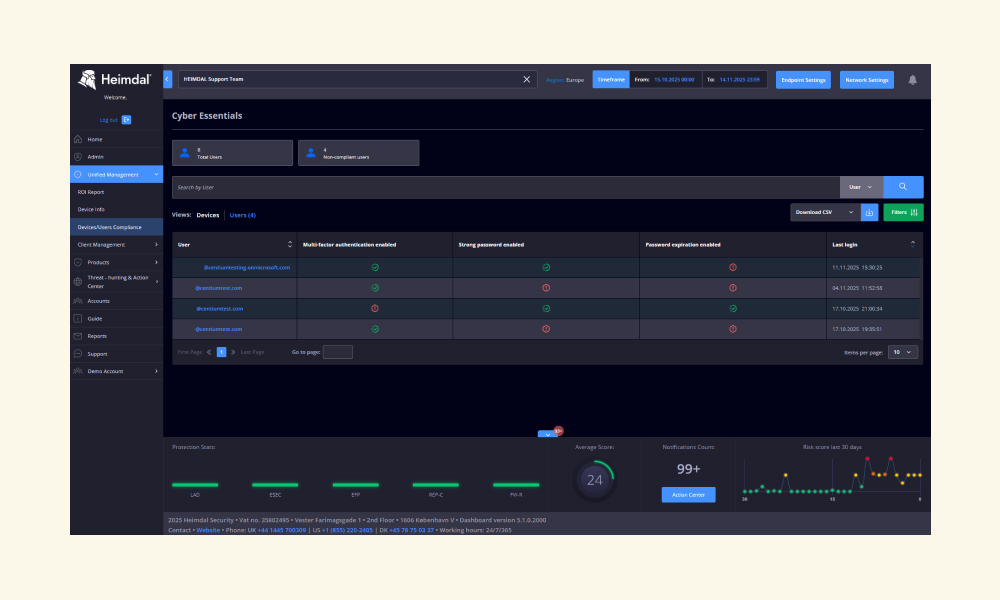
Task: Open the Items per page dropdown
Action: pyautogui.click(x=902, y=352)
